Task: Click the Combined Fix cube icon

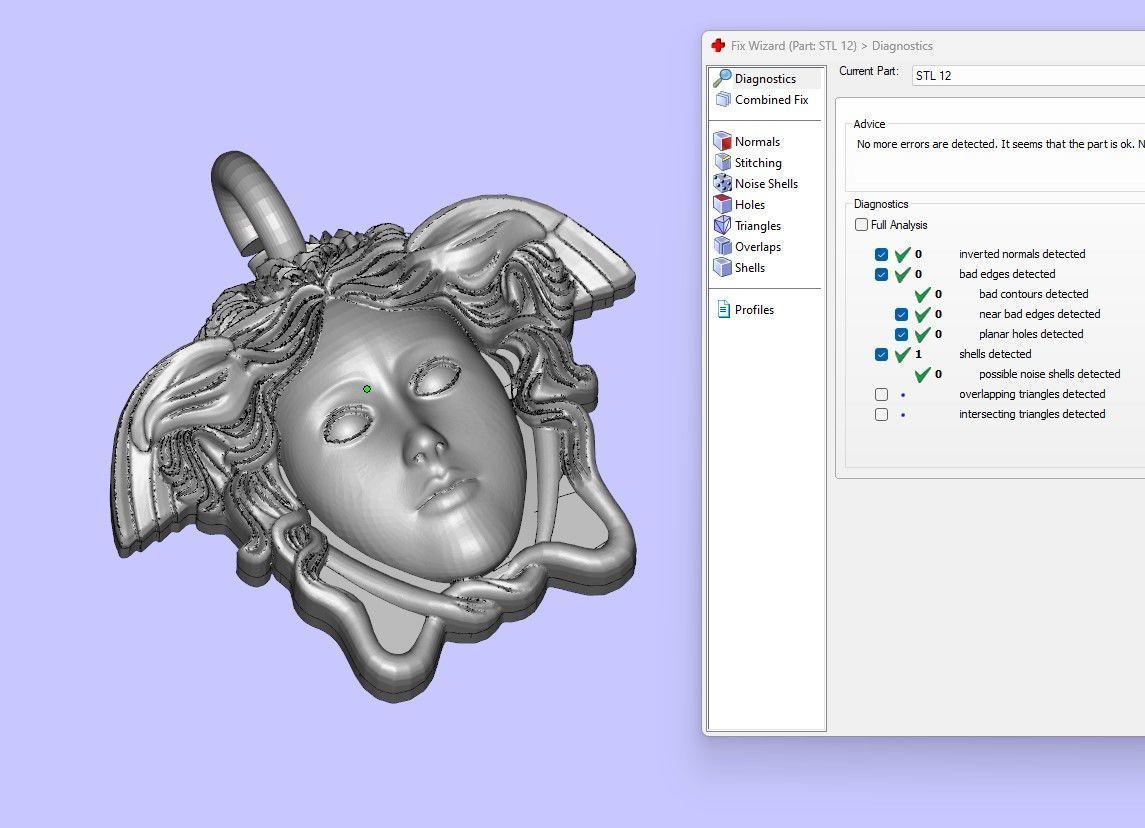Action: 723,99
